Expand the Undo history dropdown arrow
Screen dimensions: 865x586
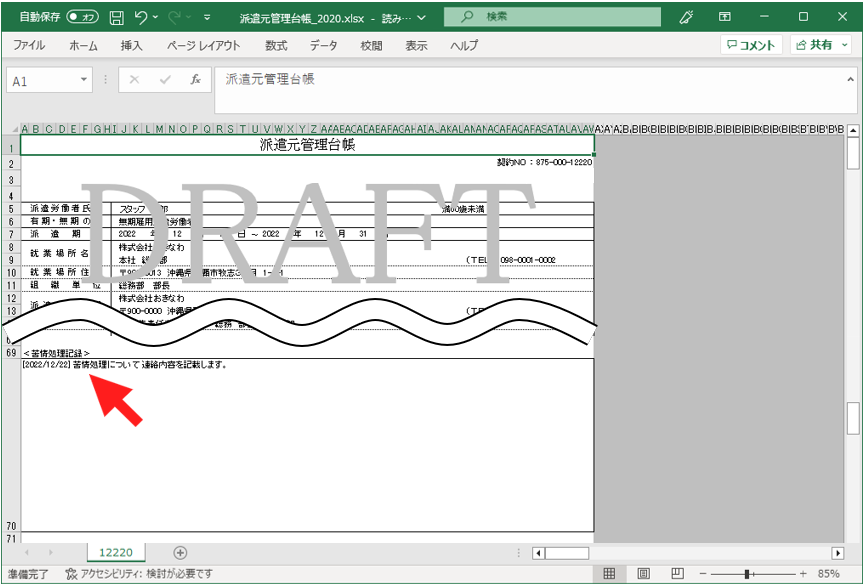point(159,17)
